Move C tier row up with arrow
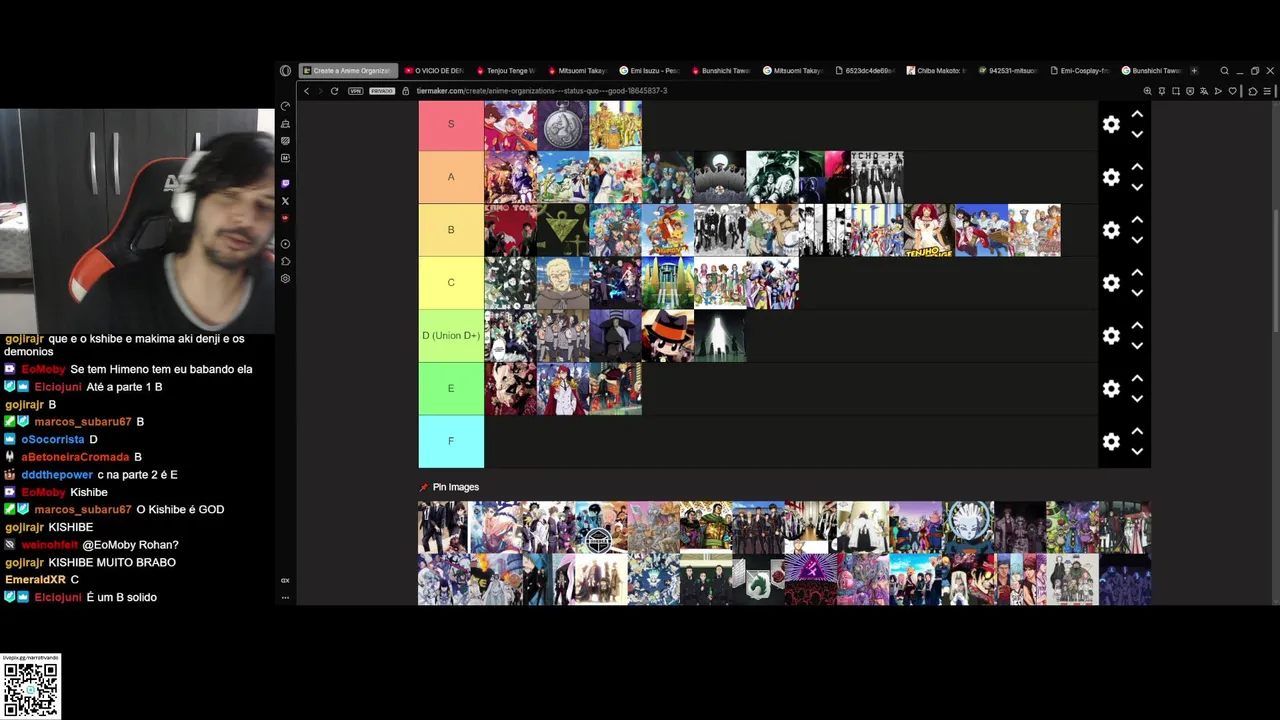 [x=1137, y=273]
